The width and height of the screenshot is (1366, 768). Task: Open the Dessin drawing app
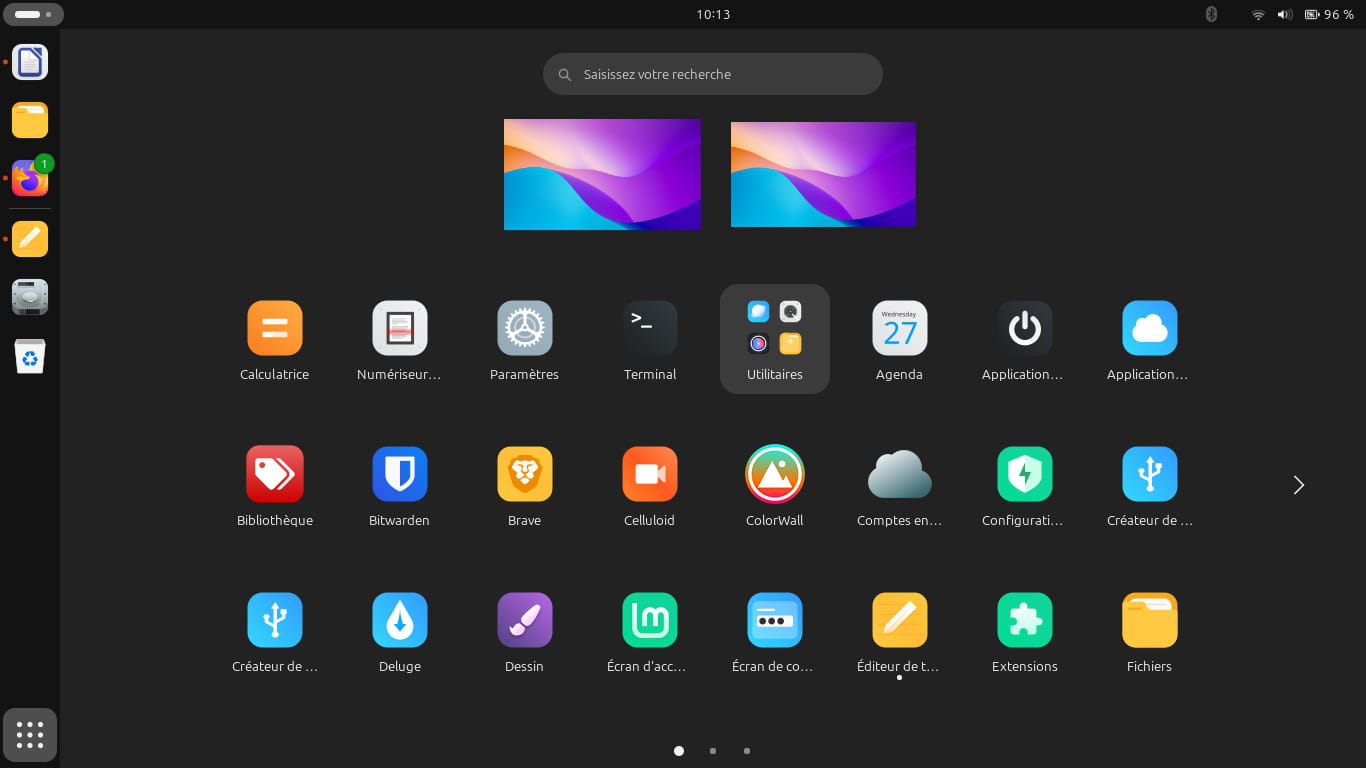tap(525, 632)
